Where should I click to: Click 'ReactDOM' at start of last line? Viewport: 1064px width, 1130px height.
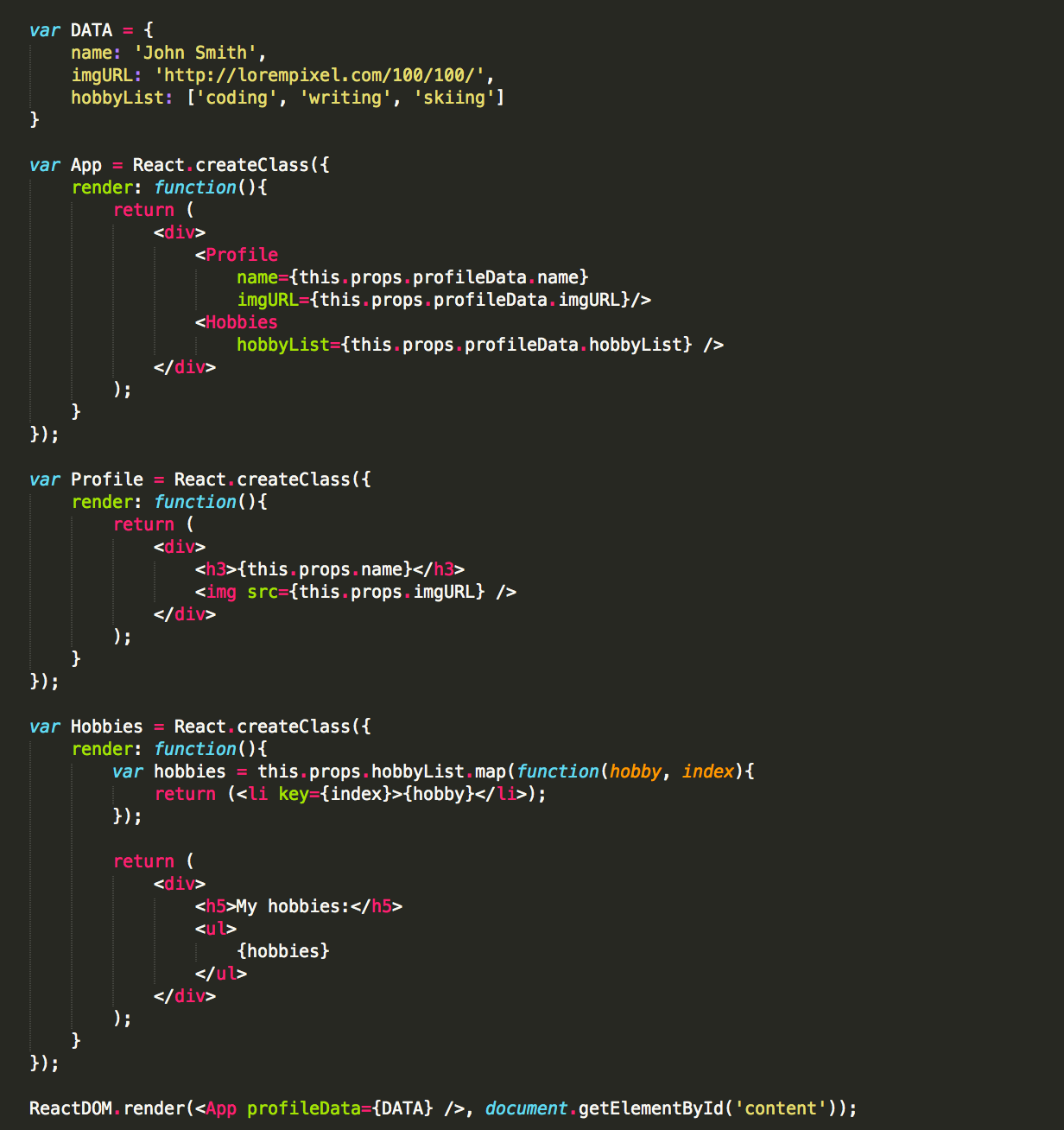point(71,1108)
